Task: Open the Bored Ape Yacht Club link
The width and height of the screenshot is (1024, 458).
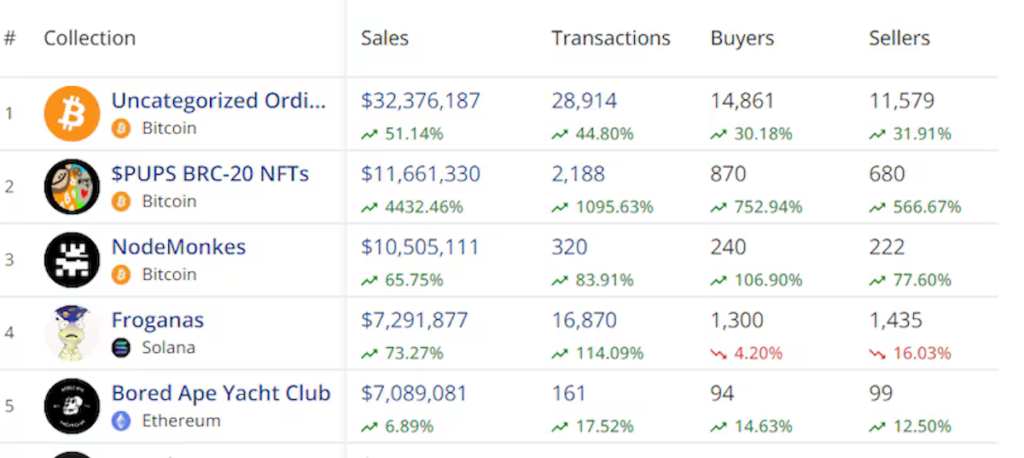Action: point(220,393)
